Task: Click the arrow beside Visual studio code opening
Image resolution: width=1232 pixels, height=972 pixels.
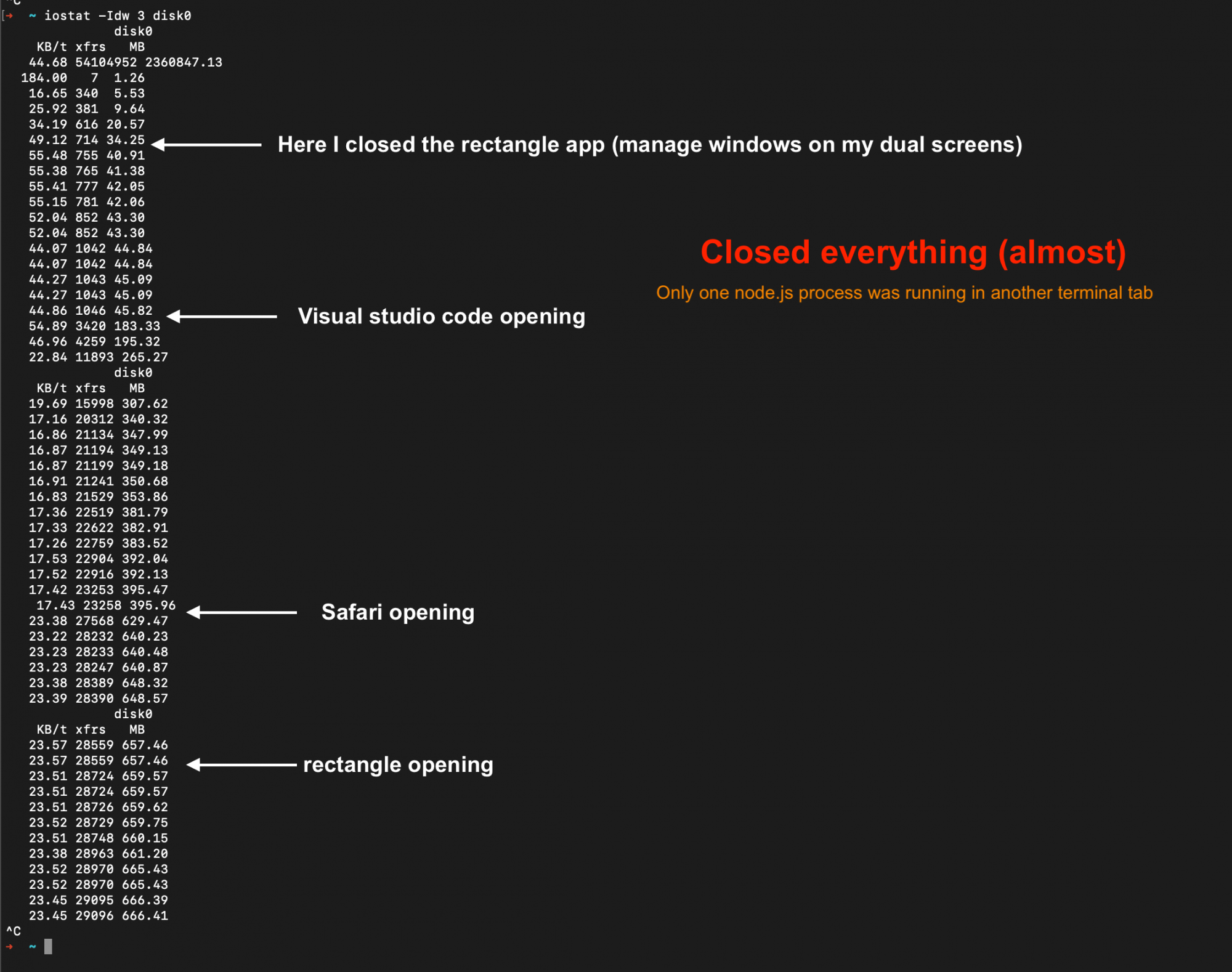Action: point(222,317)
